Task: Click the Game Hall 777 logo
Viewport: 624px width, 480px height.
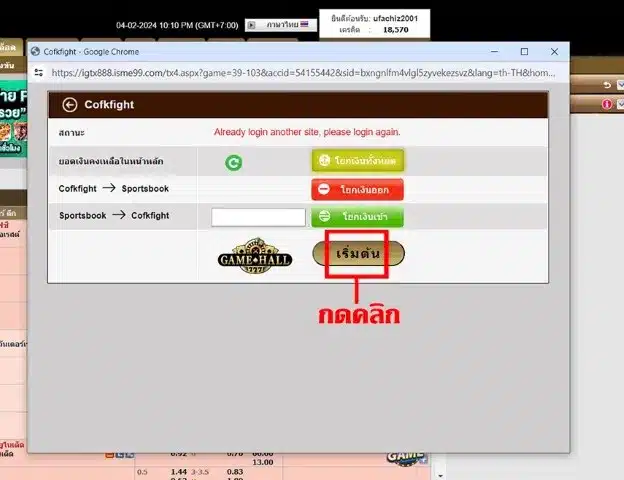Action: pyautogui.click(x=255, y=256)
